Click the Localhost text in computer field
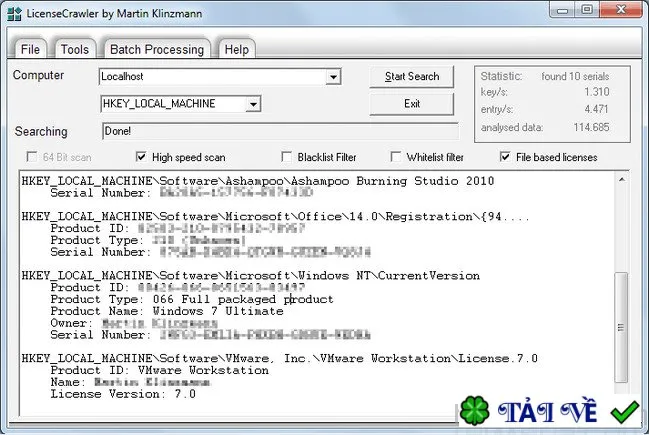 pyautogui.click(x=122, y=77)
